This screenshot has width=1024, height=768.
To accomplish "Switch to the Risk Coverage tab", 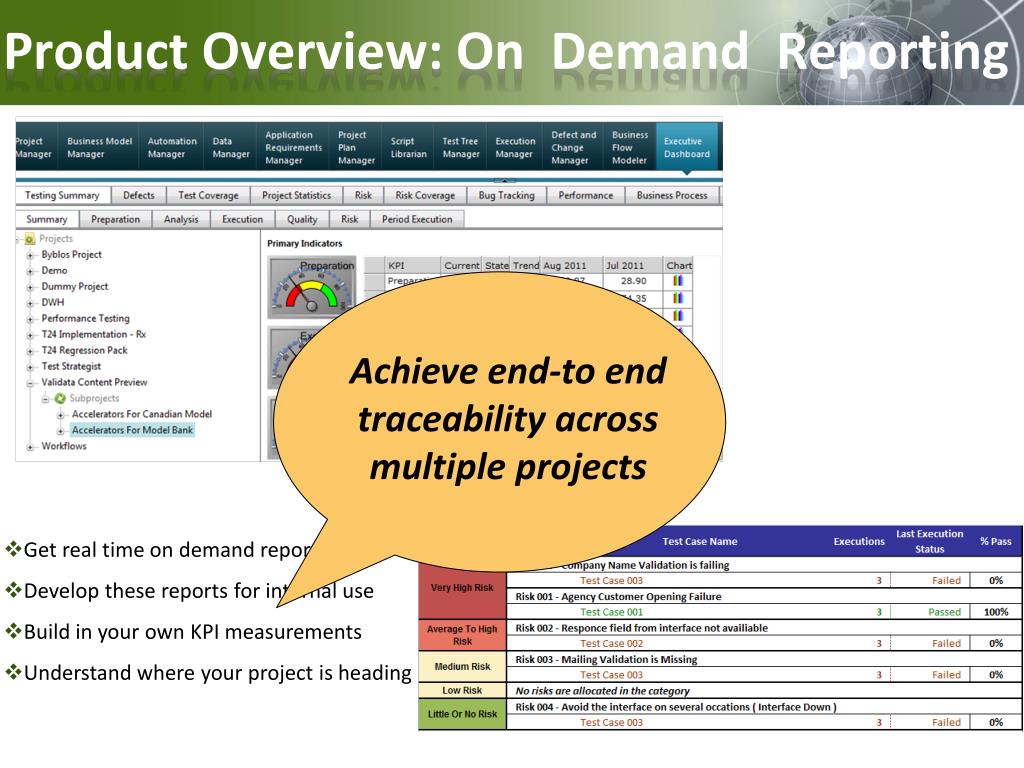I will 425,195.
